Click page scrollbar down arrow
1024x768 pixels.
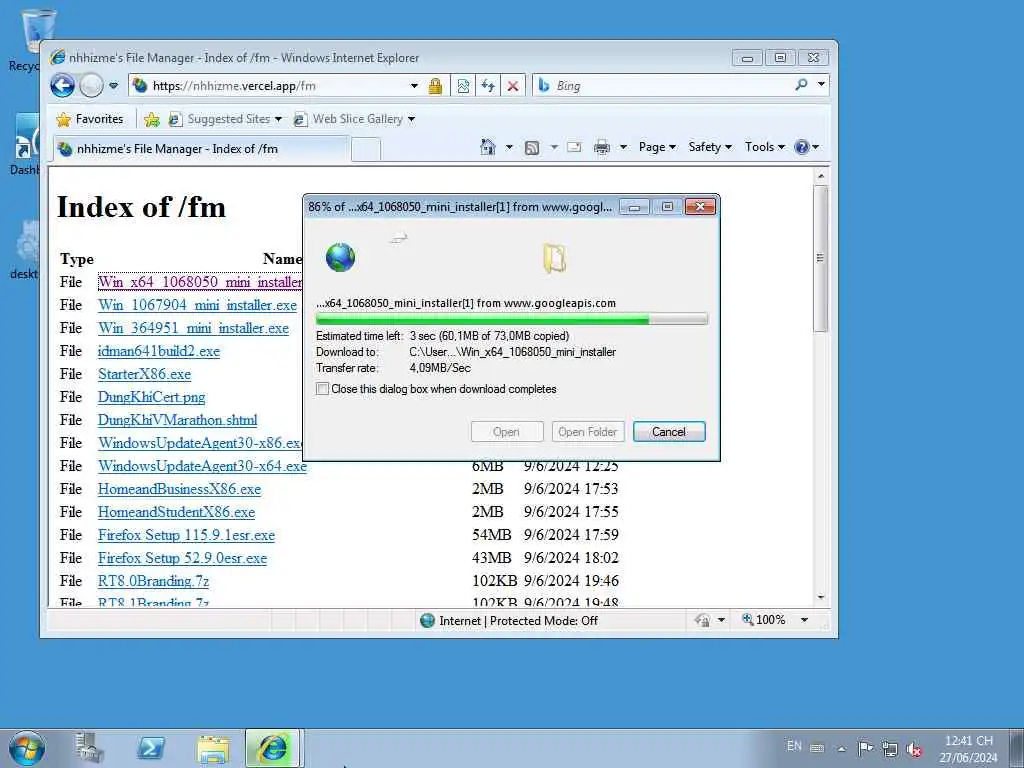821,598
